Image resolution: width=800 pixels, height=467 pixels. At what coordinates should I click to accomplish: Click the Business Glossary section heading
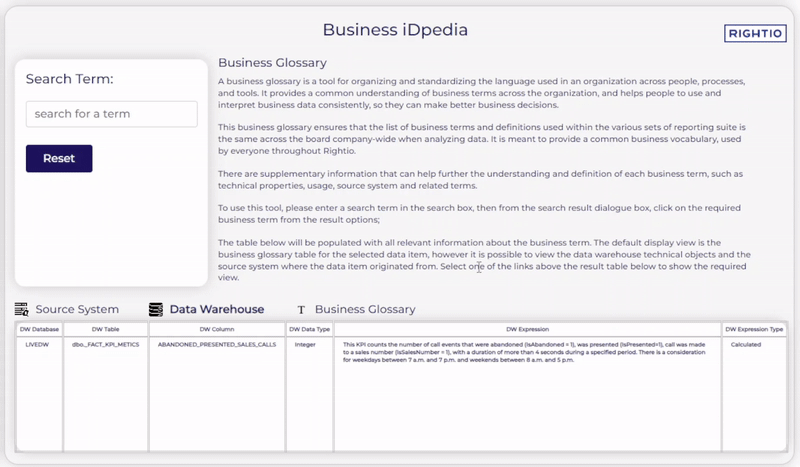pyautogui.click(x=272, y=63)
